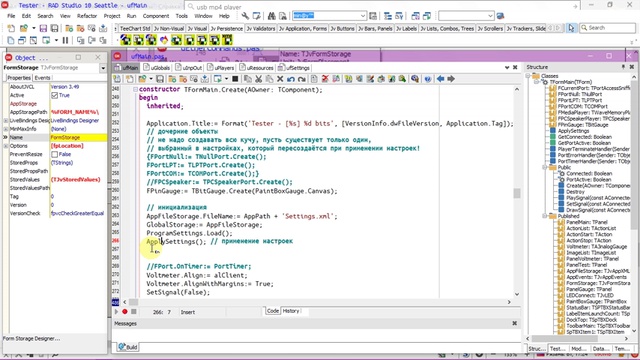This screenshot has width=640, height=360.
Task: Click the Code view tab below editor
Action: pyautogui.click(x=273, y=311)
